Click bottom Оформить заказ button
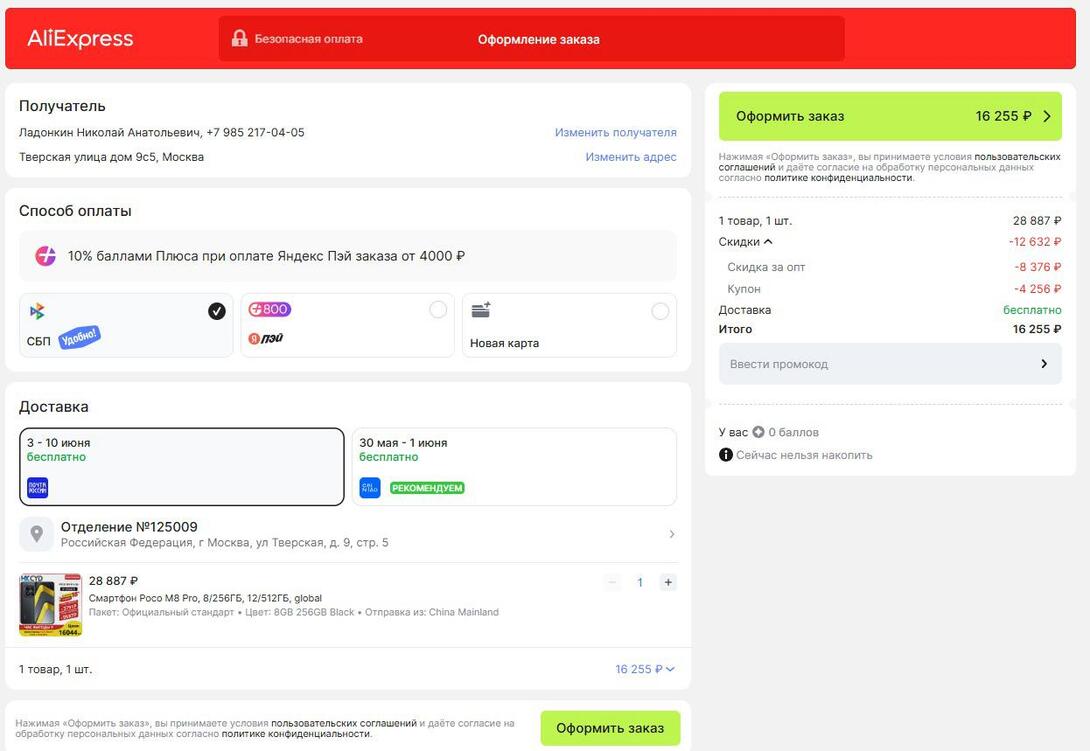The height and width of the screenshot is (751, 1090). coord(610,728)
